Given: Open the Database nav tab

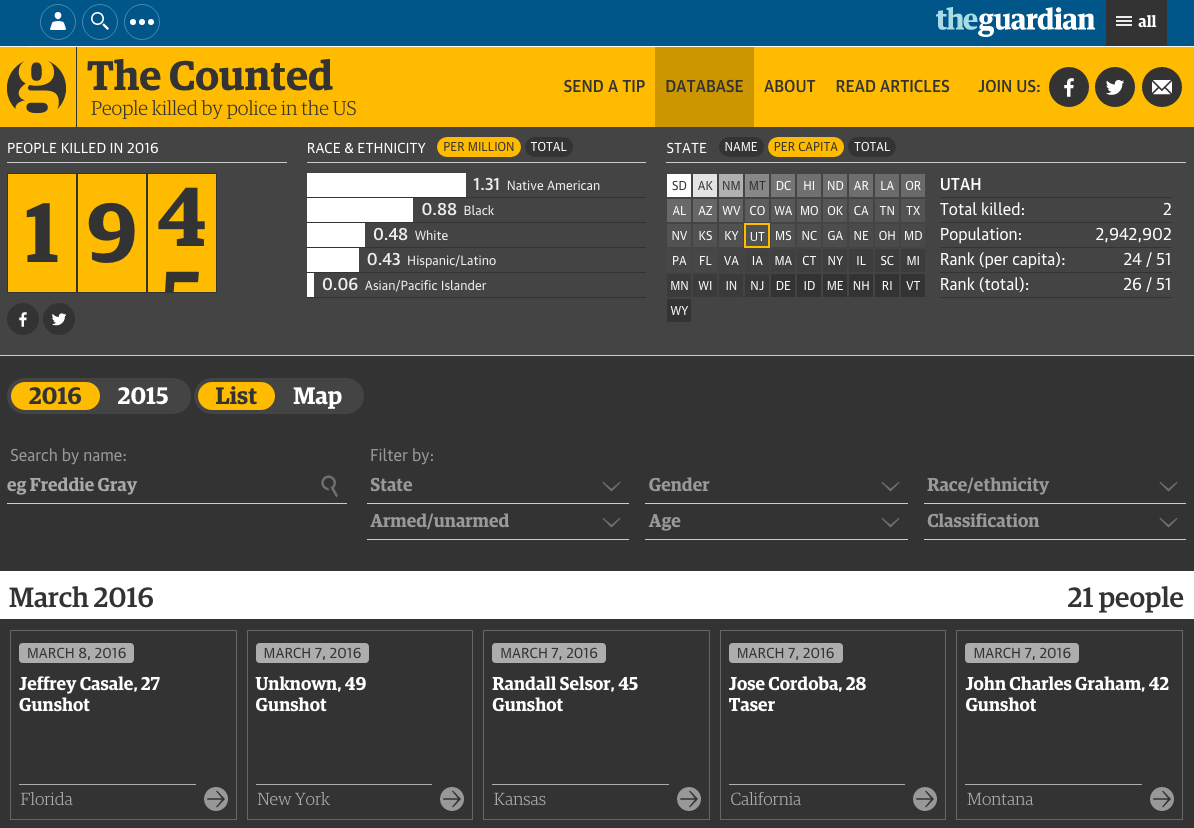Looking at the screenshot, I should (704, 87).
